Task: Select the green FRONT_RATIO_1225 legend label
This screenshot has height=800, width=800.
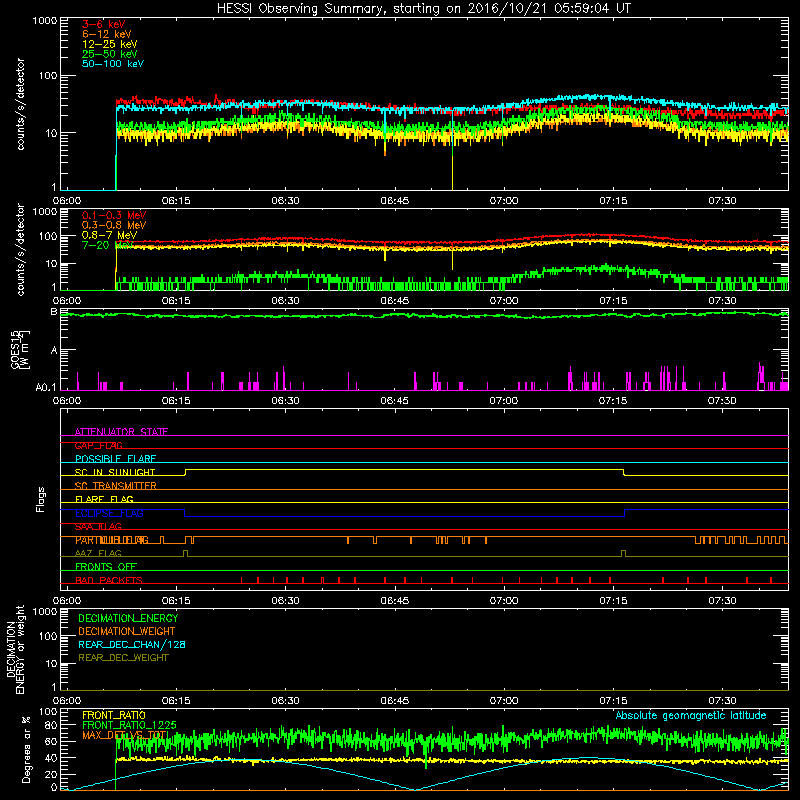Action: pos(129,725)
